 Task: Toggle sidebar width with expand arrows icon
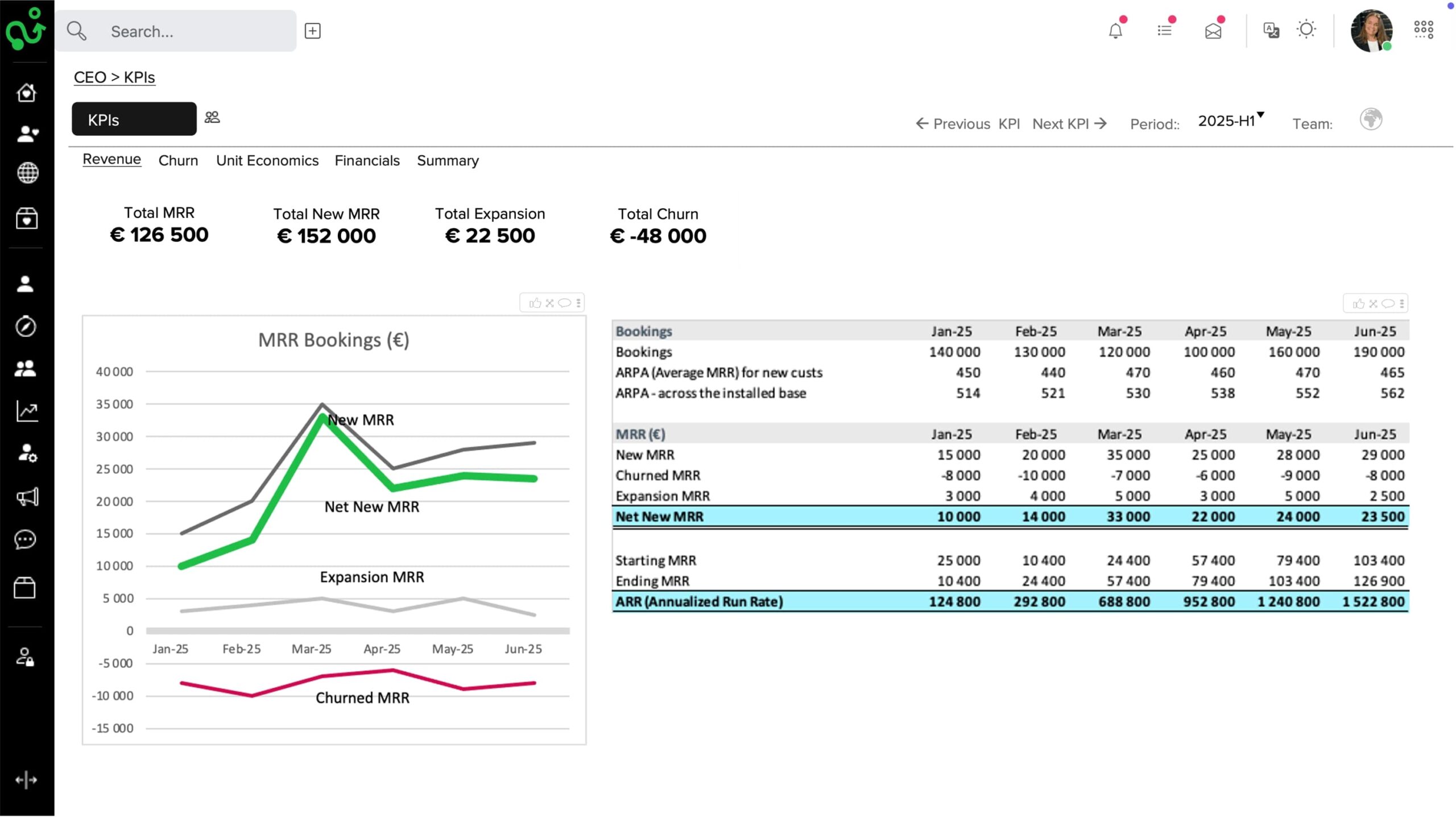coord(26,780)
